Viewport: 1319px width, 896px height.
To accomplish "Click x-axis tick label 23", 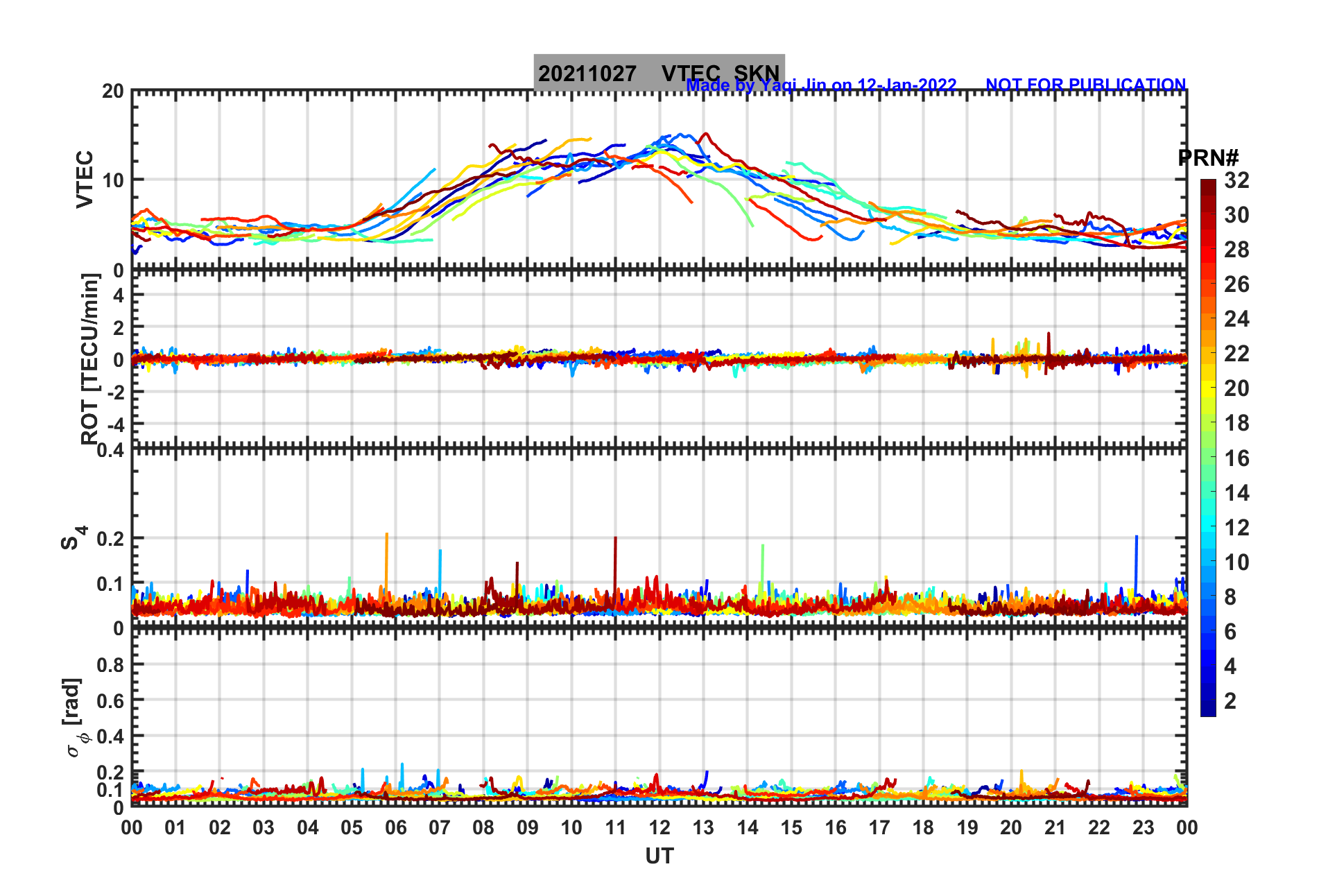I will tap(1143, 827).
